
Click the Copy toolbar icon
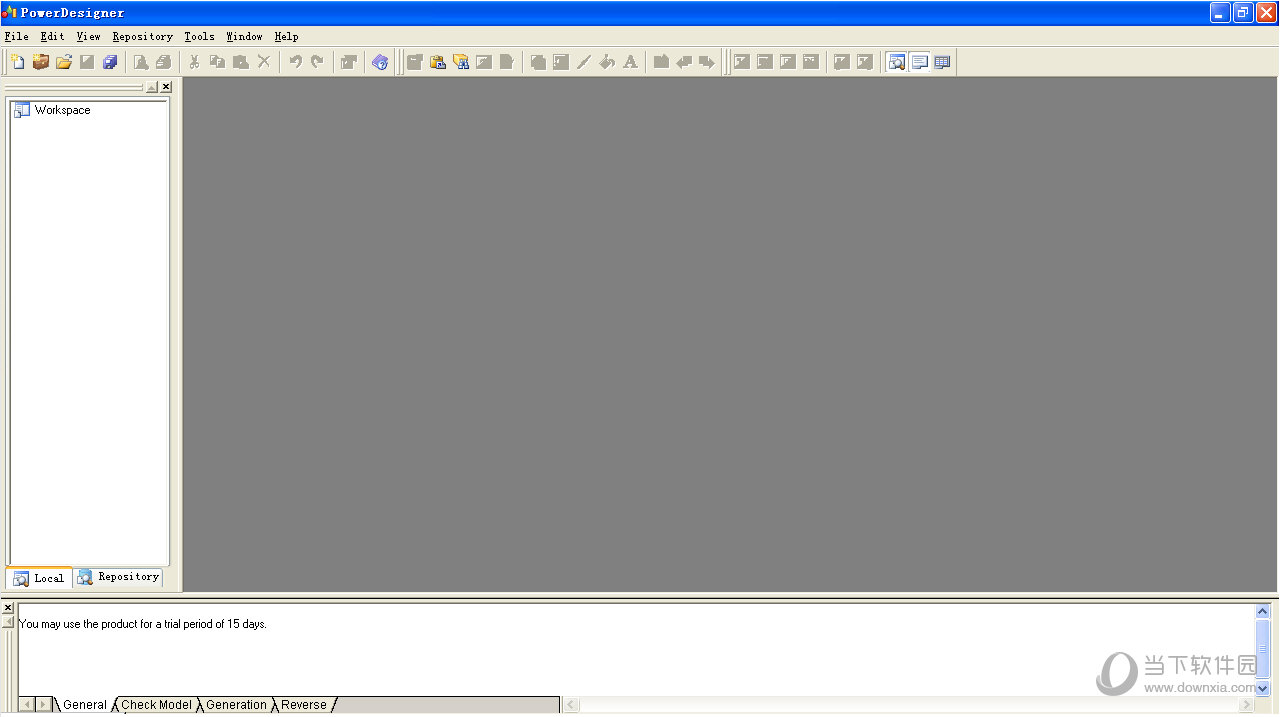click(217, 62)
